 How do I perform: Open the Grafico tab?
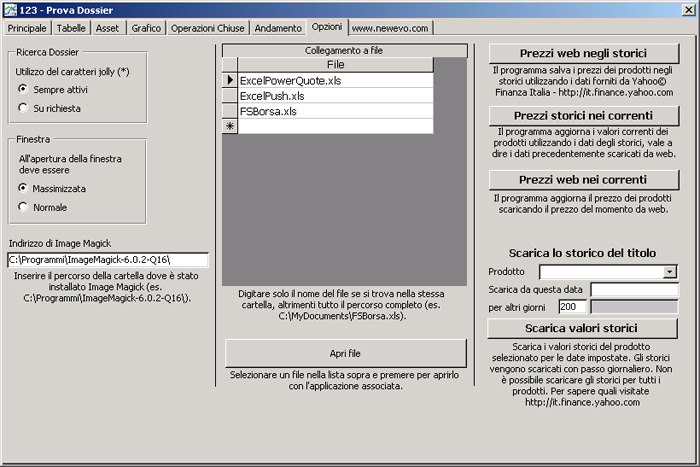(146, 28)
